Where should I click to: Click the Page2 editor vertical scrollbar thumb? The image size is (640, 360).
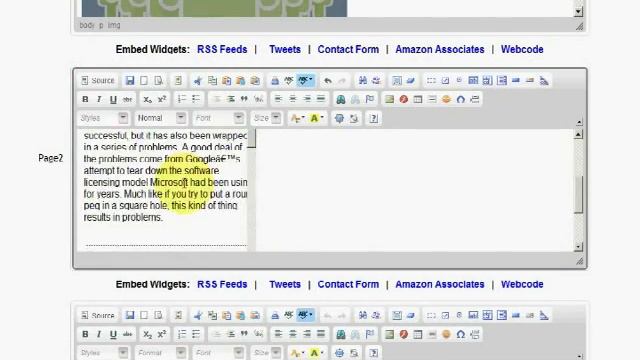point(578,194)
